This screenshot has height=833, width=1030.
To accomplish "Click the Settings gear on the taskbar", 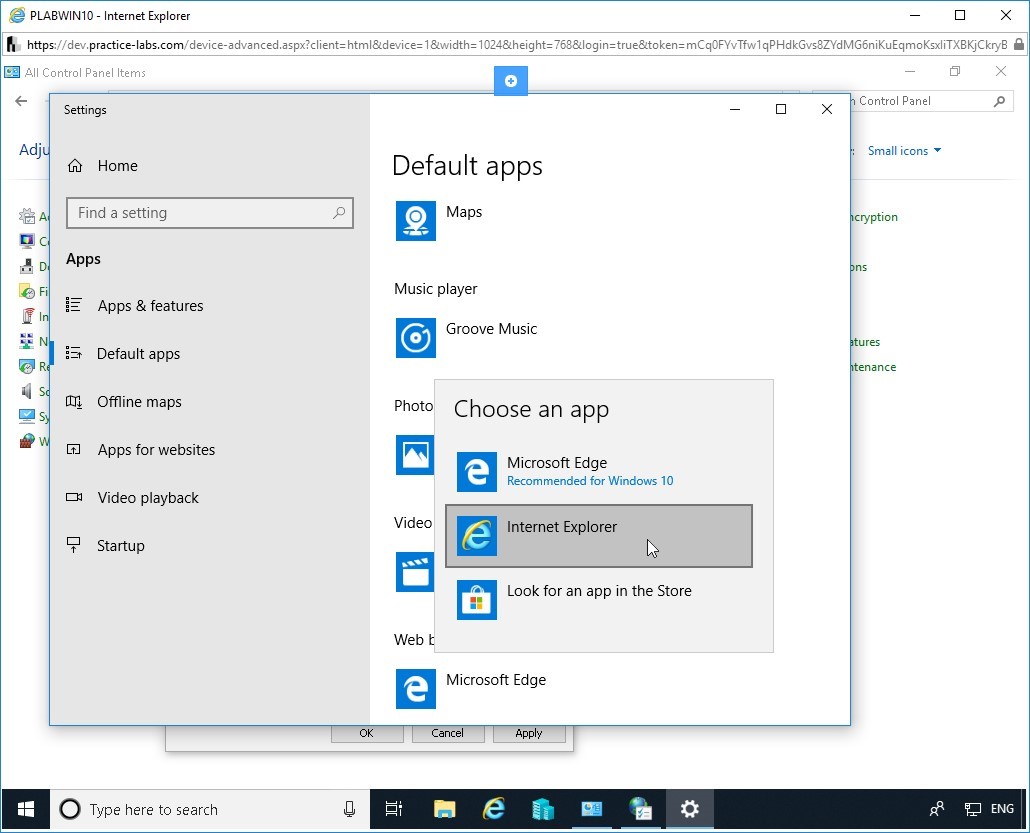I will coord(690,809).
